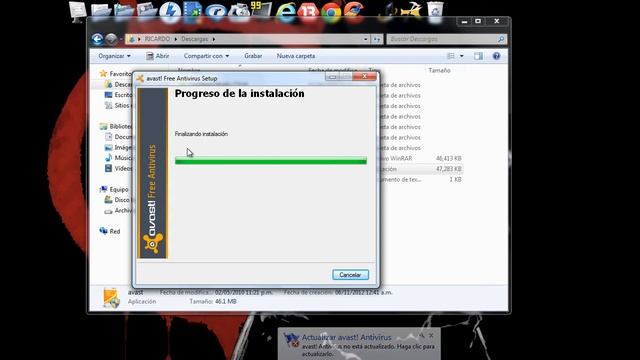Screen dimensions: 640x360
Task: Click the Actualizar avast! Antivirus notification title
Action: pos(347,338)
